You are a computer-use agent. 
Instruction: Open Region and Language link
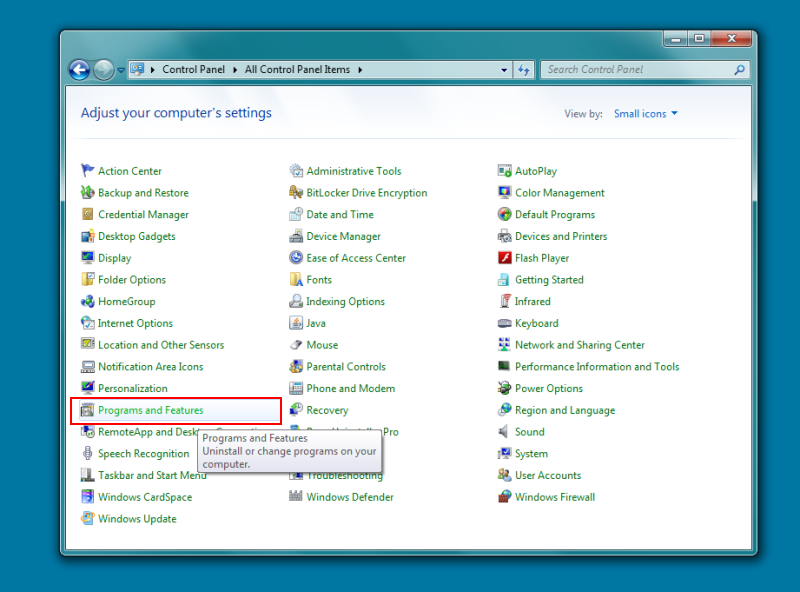[565, 410]
